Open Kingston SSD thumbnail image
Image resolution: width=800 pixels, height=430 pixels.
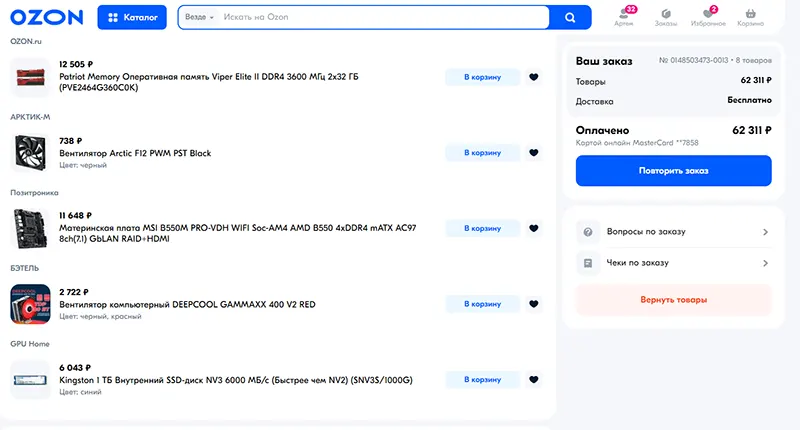tap(31, 380)
